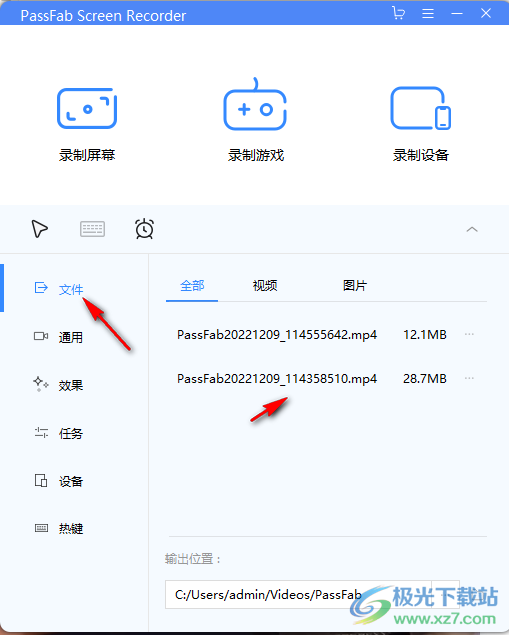Open 通用 general settings
This screenshot has width=509, height=635.
(x=71, y=337)
